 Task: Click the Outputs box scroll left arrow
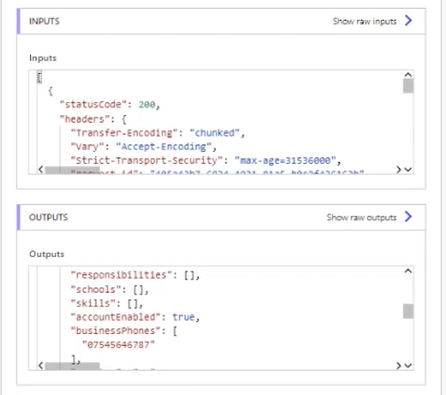[40, 365]
